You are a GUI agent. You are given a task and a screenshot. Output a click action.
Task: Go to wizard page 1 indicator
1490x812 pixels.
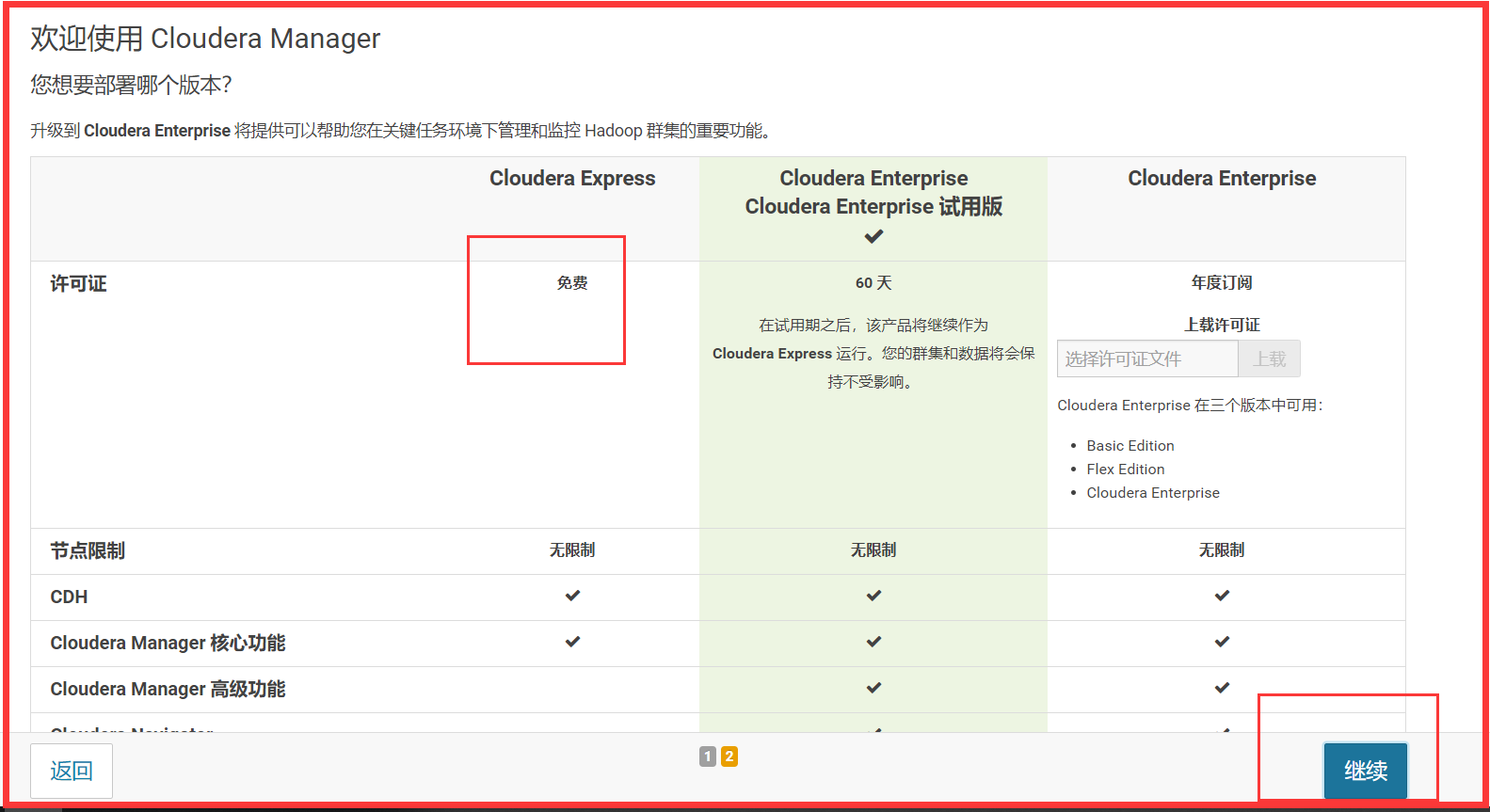pos(708,756)
